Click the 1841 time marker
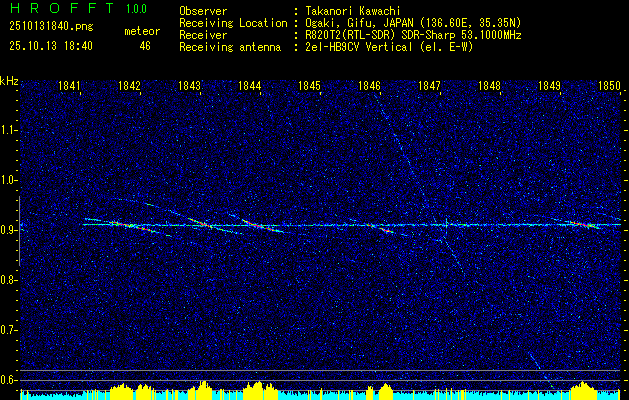 [70, 87]
